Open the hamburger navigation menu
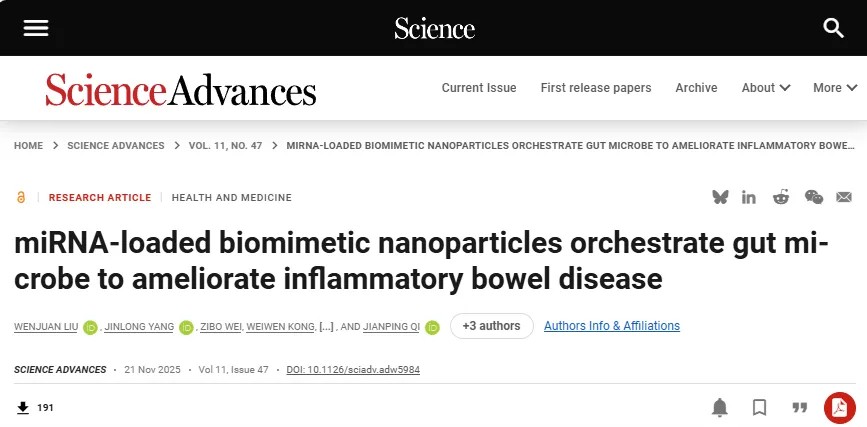The height and width of the screenshot is (427, 867). [x=36, y=28]
